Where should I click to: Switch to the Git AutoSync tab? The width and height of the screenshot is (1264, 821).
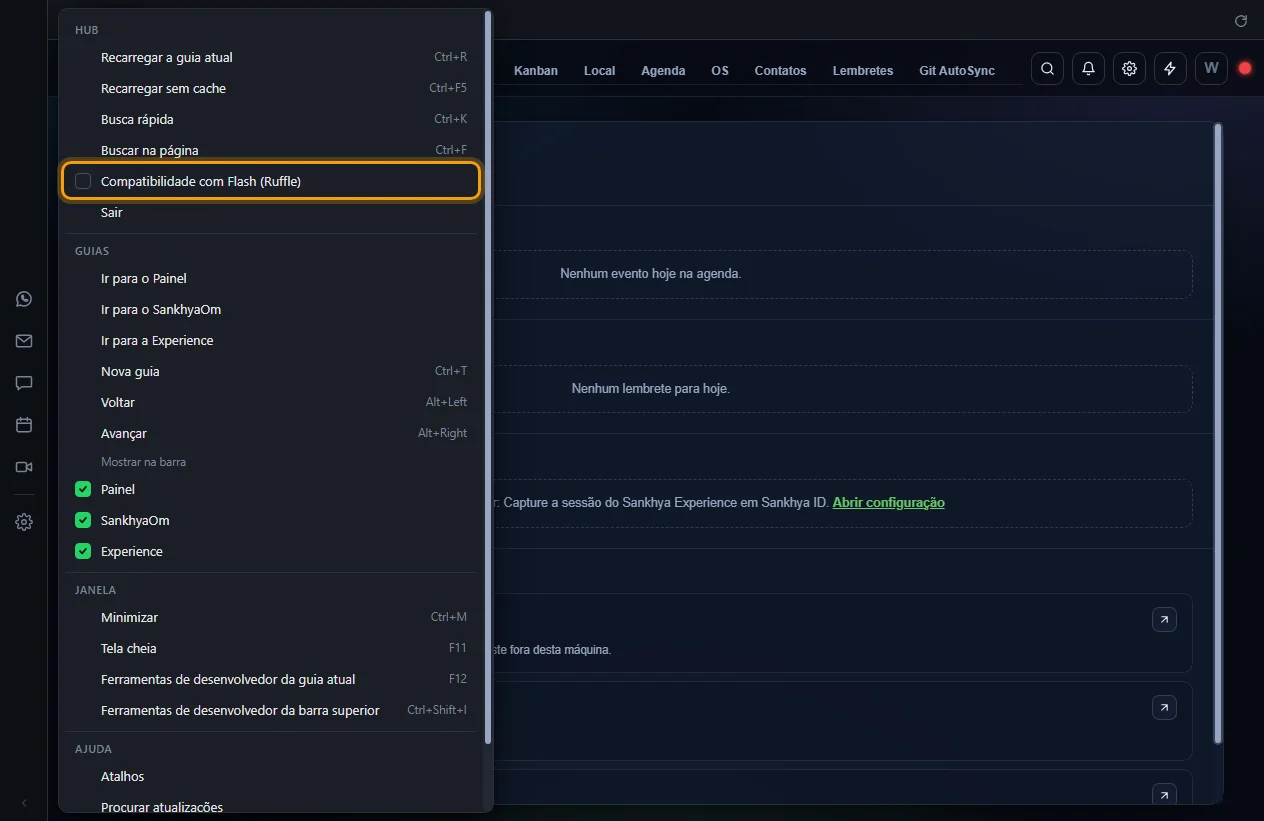[x=957, y=70]
